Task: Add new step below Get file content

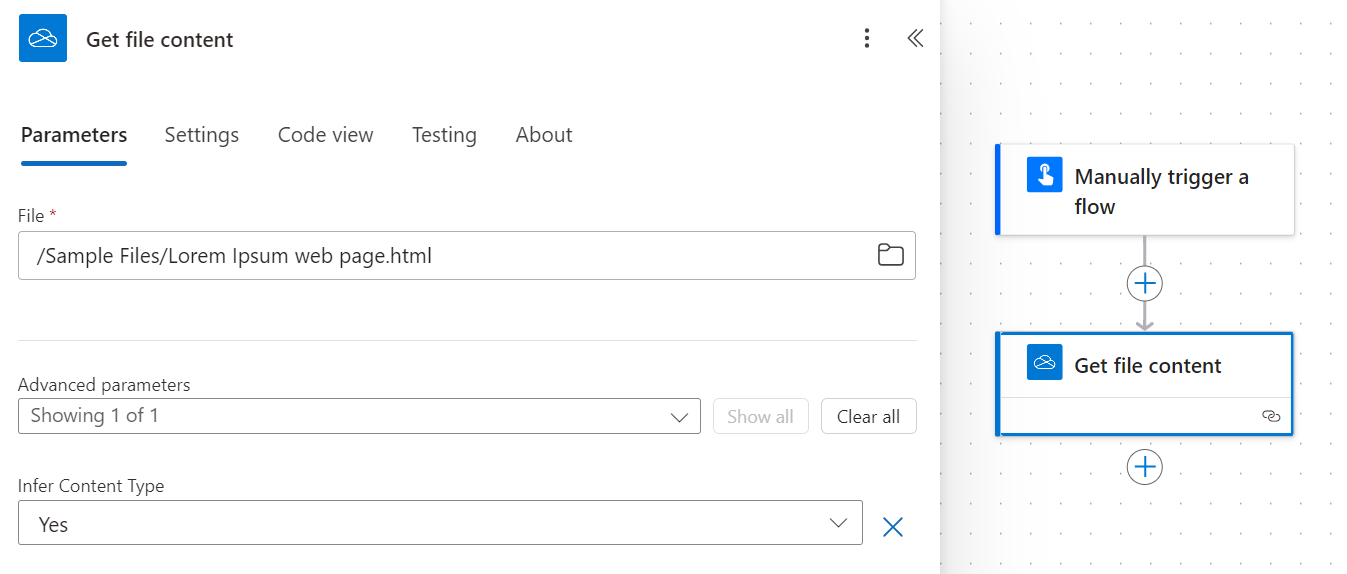Action: coord(1145,466)
